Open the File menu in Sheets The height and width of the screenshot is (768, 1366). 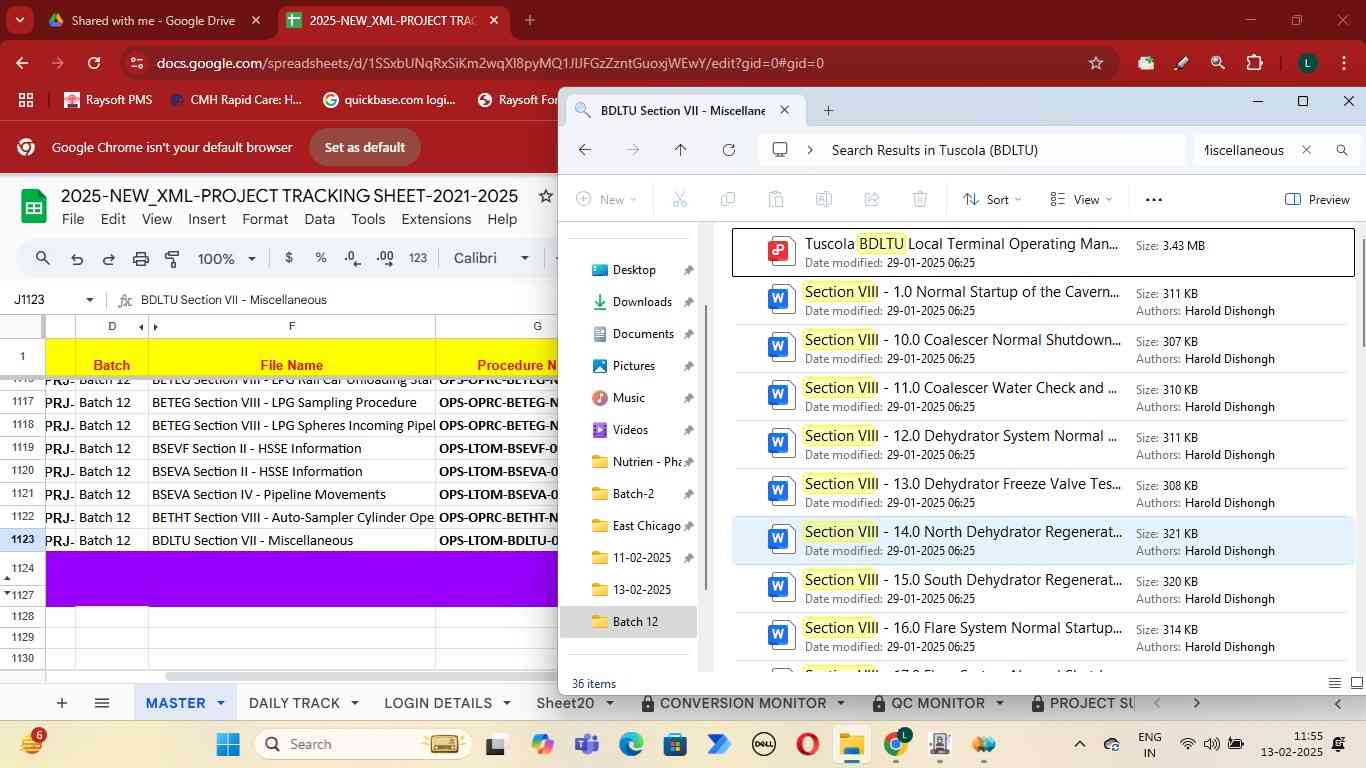click(x=73, y=219)
